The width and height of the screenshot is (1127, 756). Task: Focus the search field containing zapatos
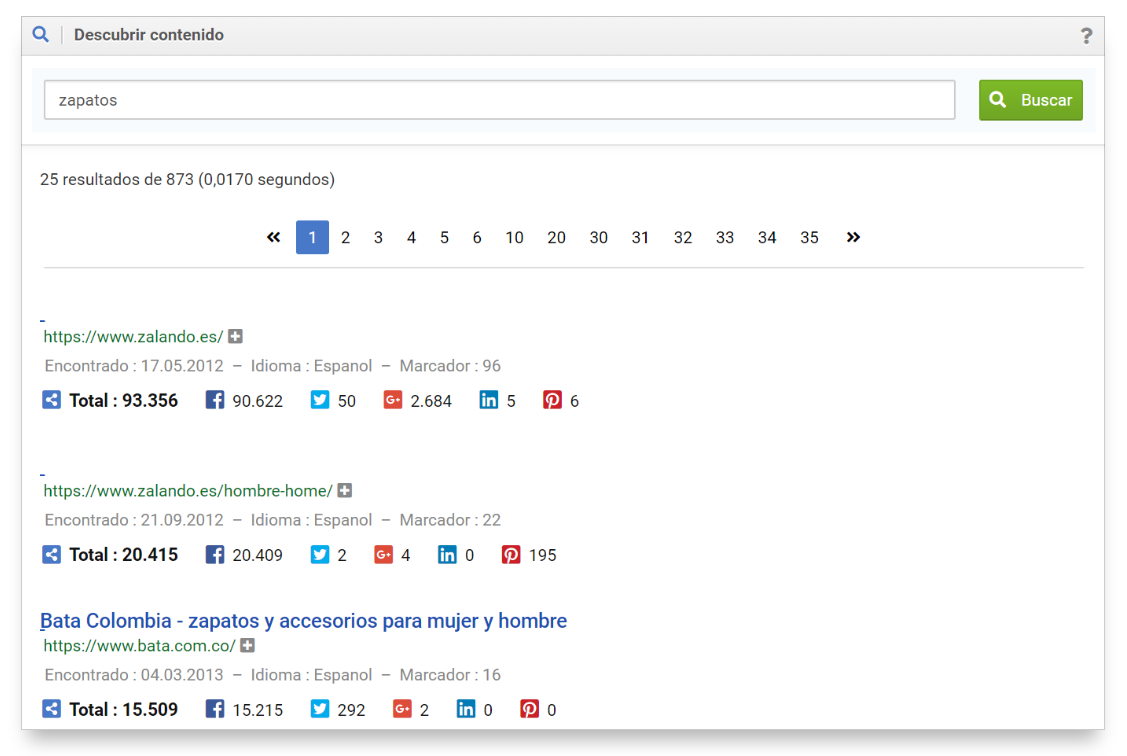499,100
